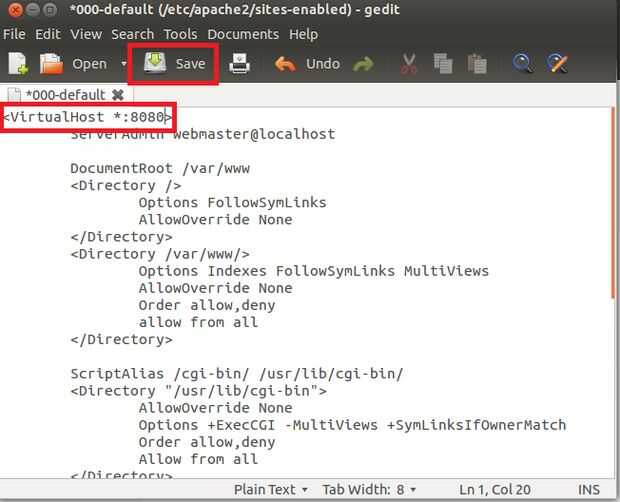Click the Find magnifier icon
This screenshot has height=502, width=620.
(522, 63)
